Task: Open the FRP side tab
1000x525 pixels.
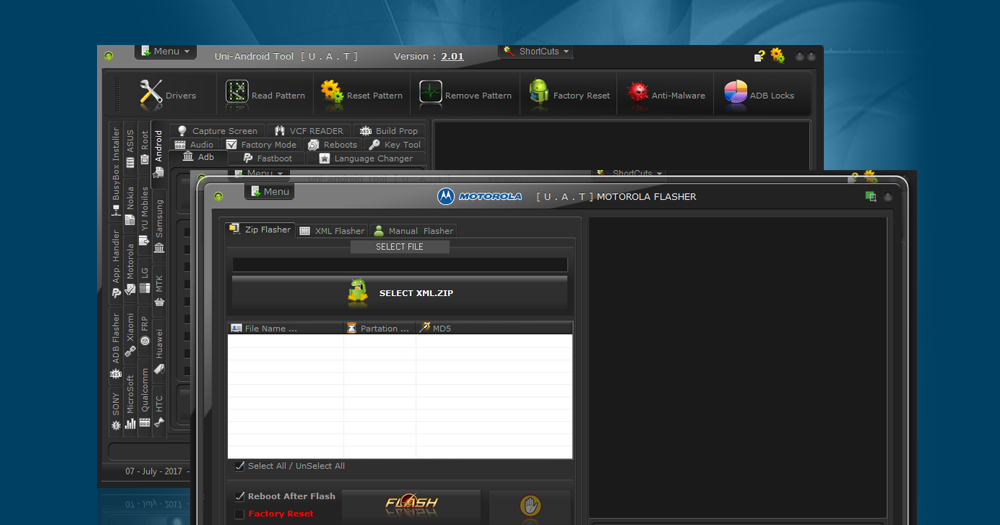Action: coord(145,331)
